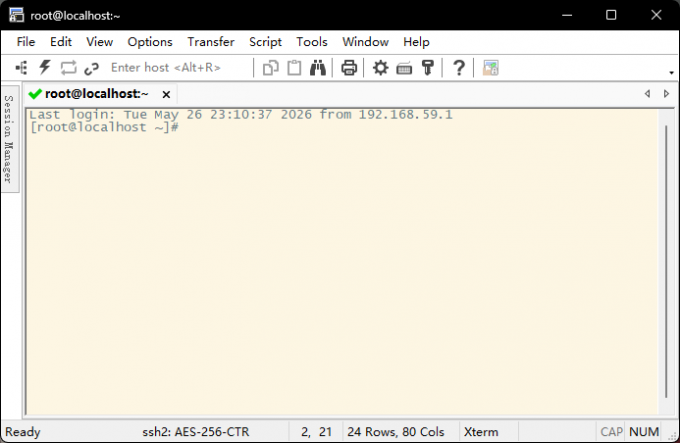
Task: Open the Window menu
Action: click(x=366, y=42)
